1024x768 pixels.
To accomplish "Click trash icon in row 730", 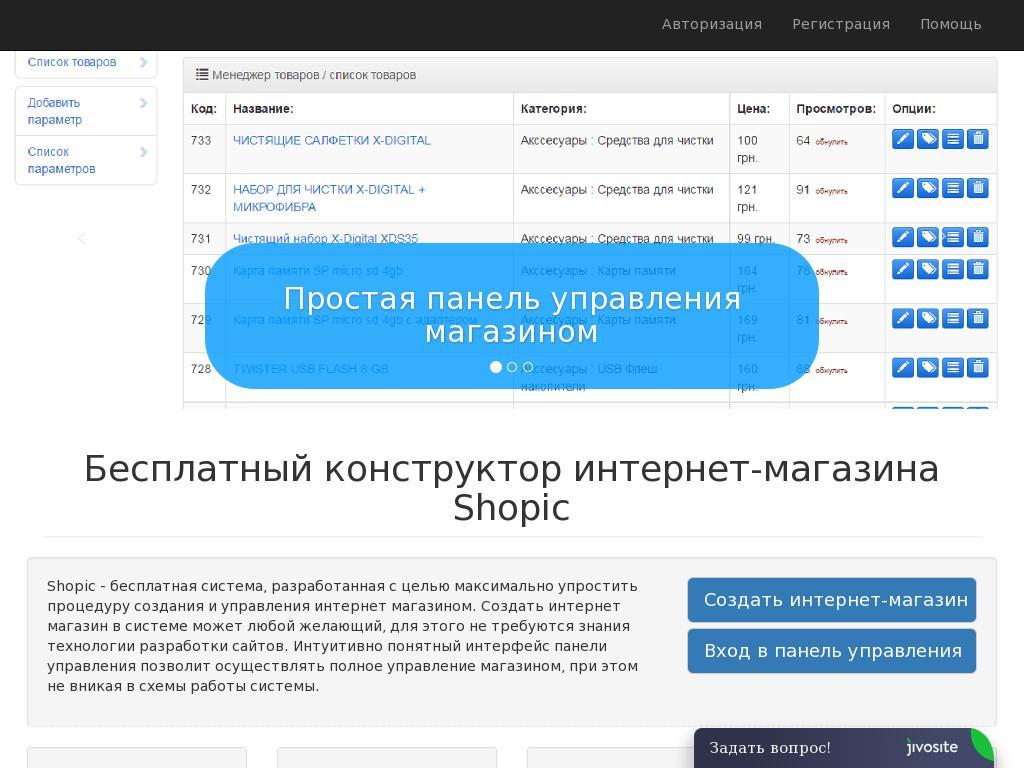I will pos(978,269).
